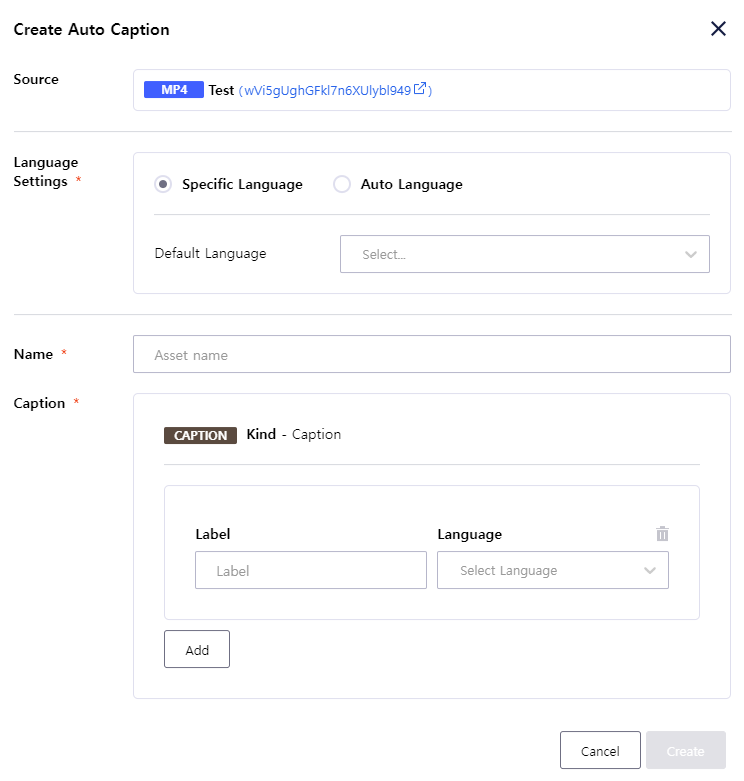Click into the caption Label text field
Viewport: 744px width, 781px height.
coord(310,570)
